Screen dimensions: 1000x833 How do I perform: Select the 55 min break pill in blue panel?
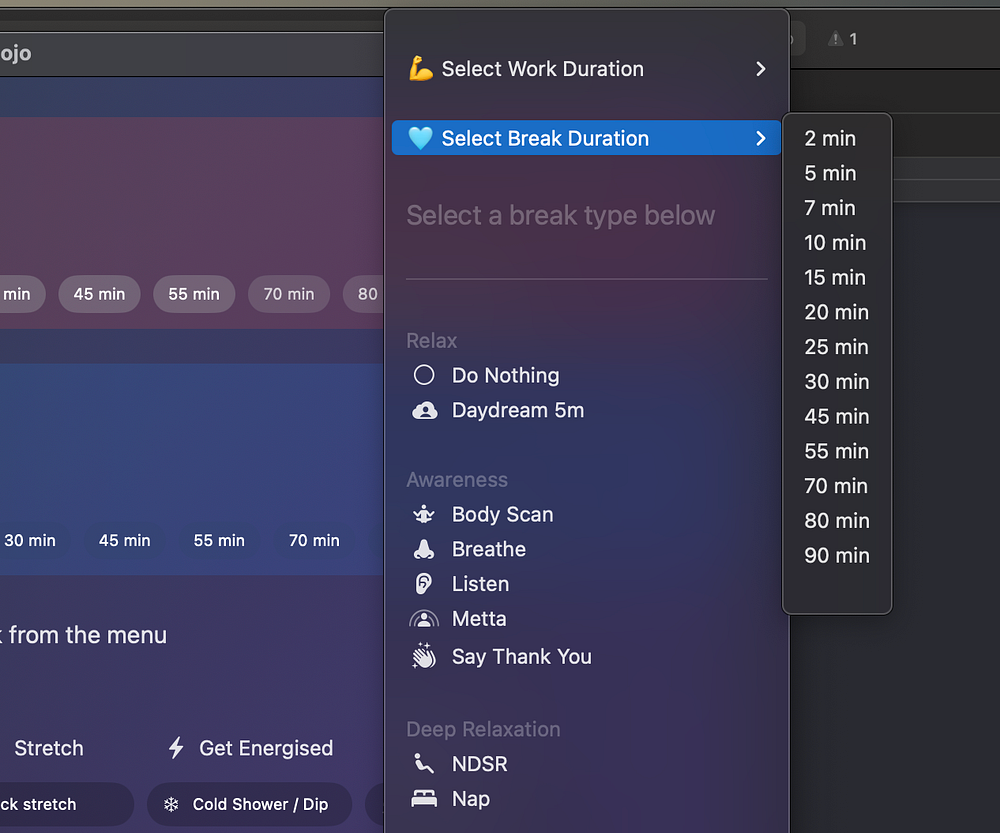[219, 540]
